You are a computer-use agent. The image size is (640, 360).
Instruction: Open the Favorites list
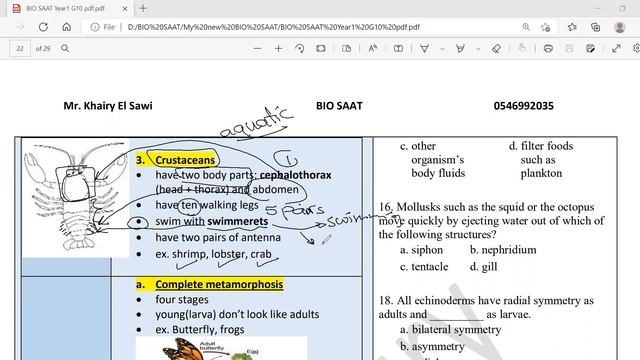(572, 27)
